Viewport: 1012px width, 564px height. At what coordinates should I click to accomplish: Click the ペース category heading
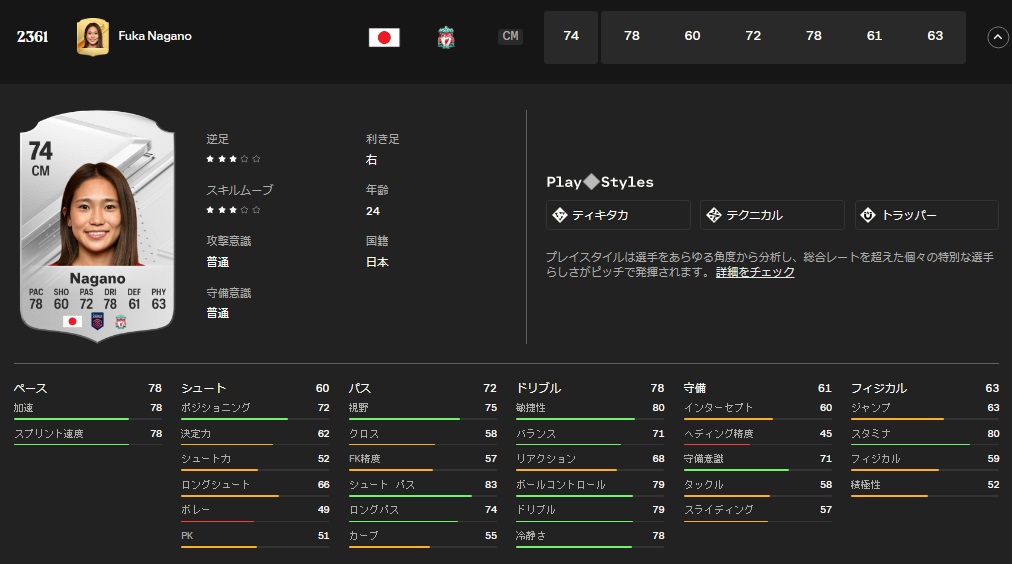(x=30, y=388)
